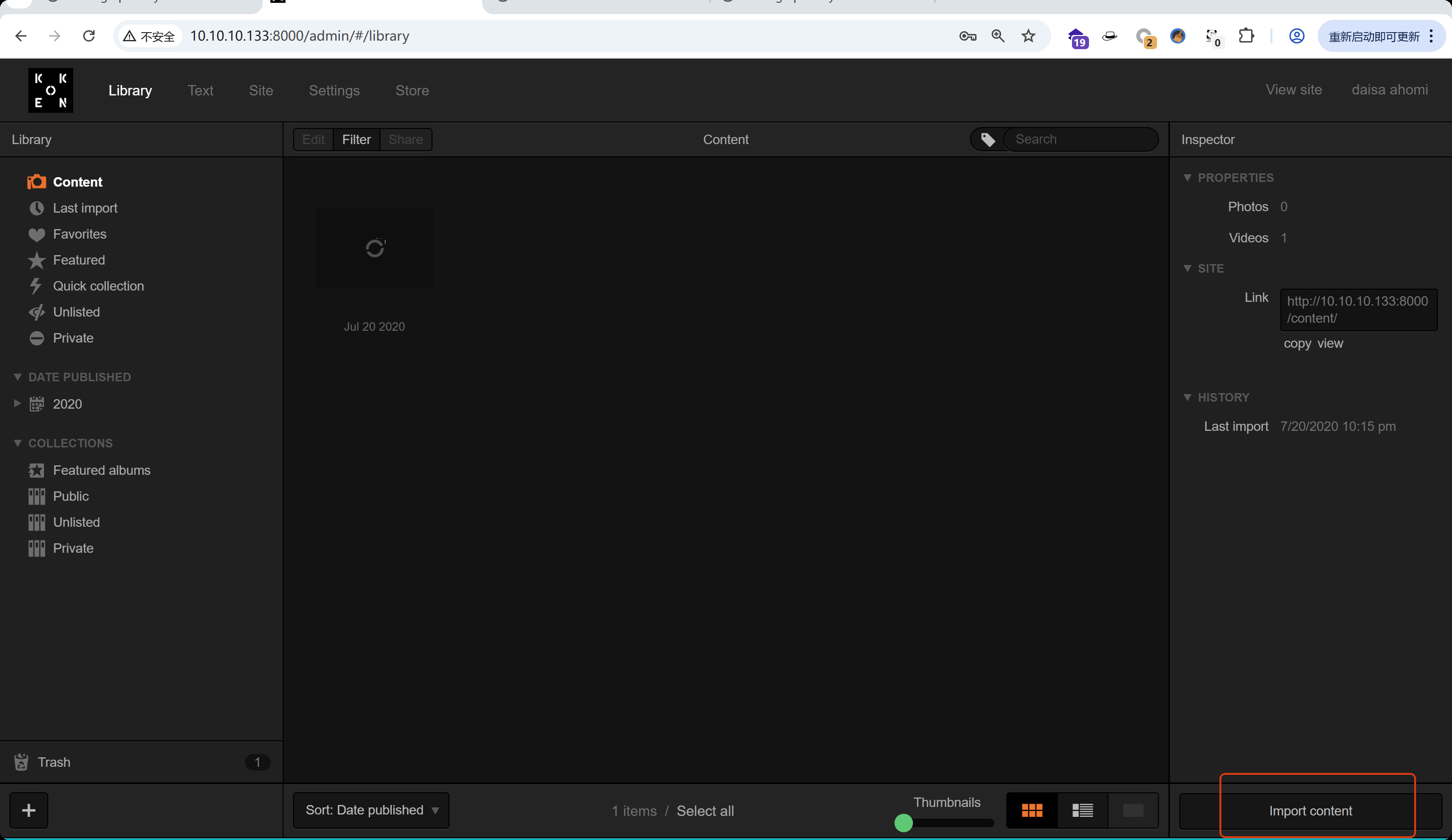The height and width of the screenshot is (840, 1452).
Task: Click the Filter toolbar button
Action: (x=356, y=140)
